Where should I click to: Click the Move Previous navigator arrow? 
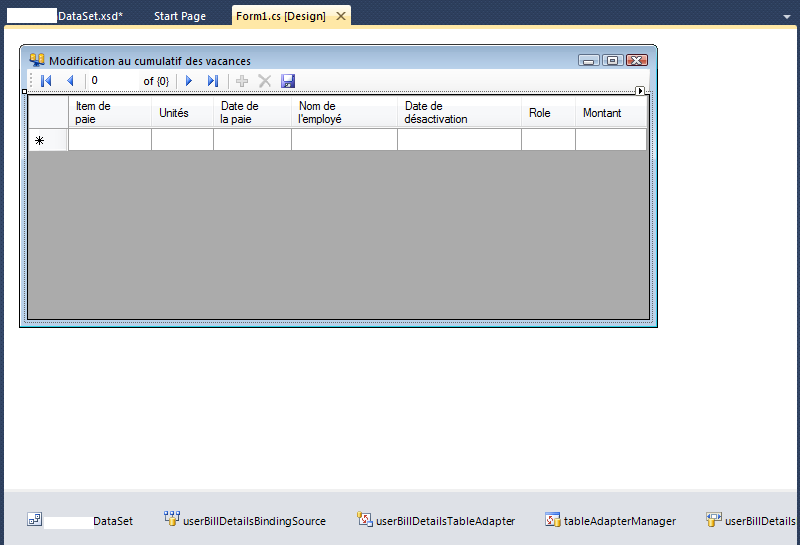(70, 81)
